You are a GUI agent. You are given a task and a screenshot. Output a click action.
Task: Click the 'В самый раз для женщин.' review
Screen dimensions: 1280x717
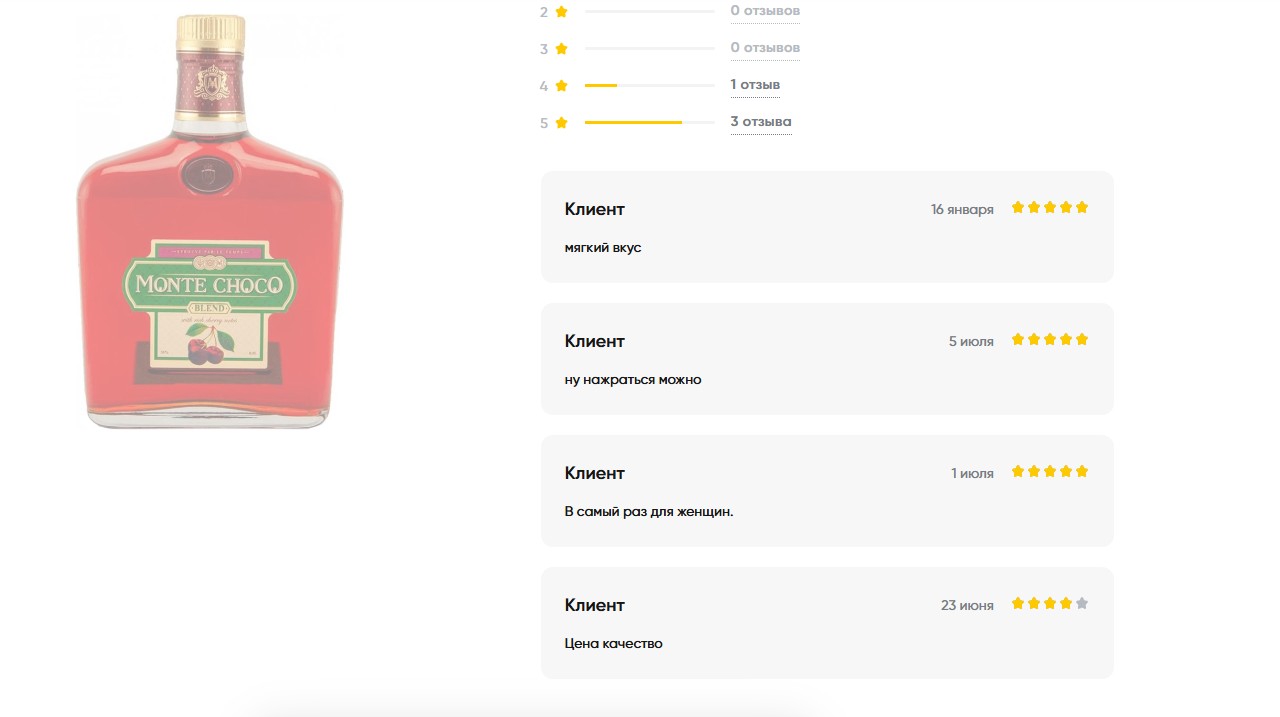[649, 512]
